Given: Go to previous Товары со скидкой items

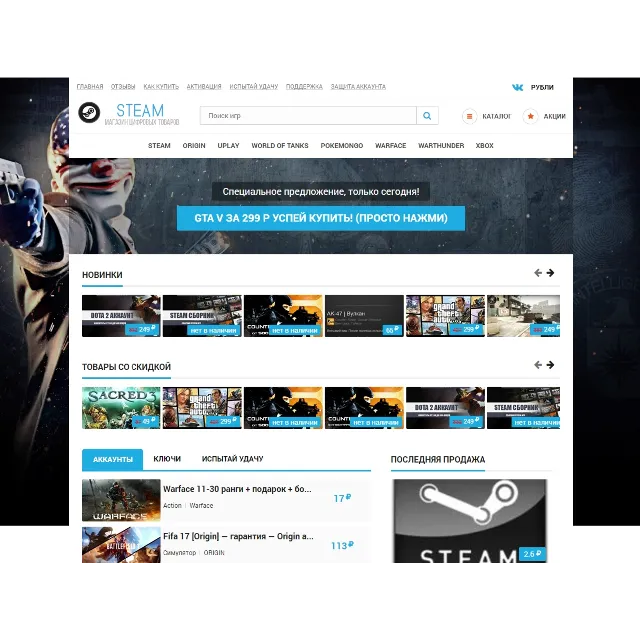Looking at the screenshot, I should point(538,365).
